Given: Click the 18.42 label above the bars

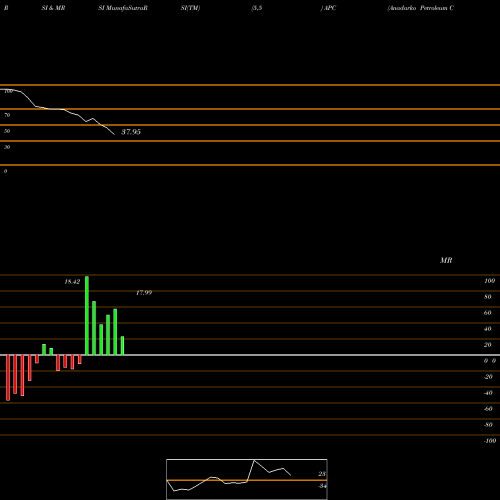Looking at the screenshot, I should coord(72,282).
